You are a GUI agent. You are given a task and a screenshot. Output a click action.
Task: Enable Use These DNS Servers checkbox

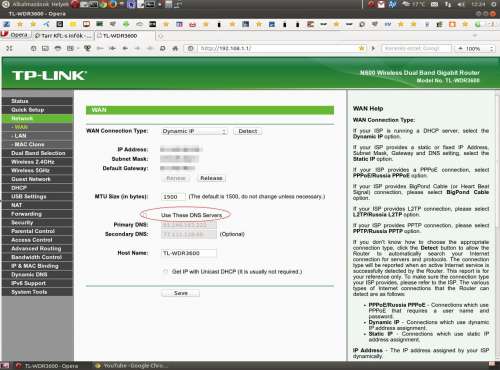tap(145, 215)
